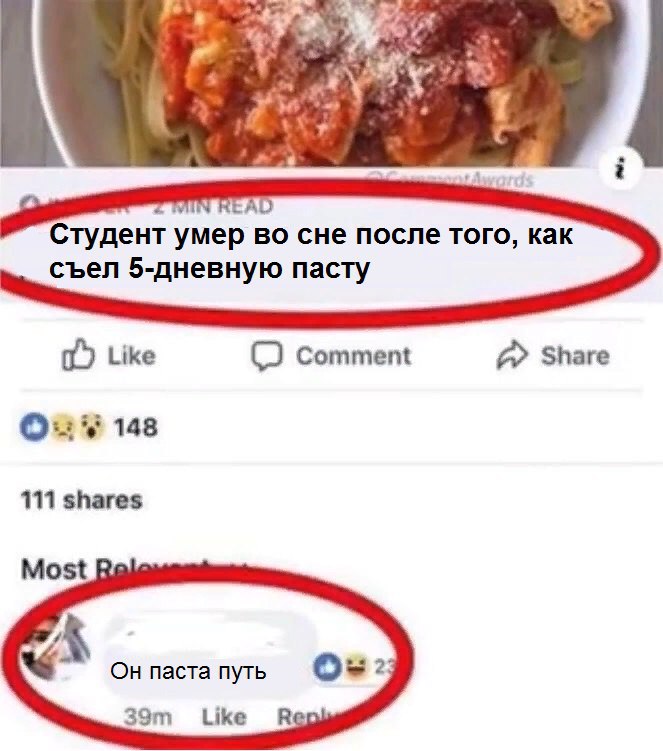Click the wow reaction emoji
663x751 pixels.
(91, 427)
